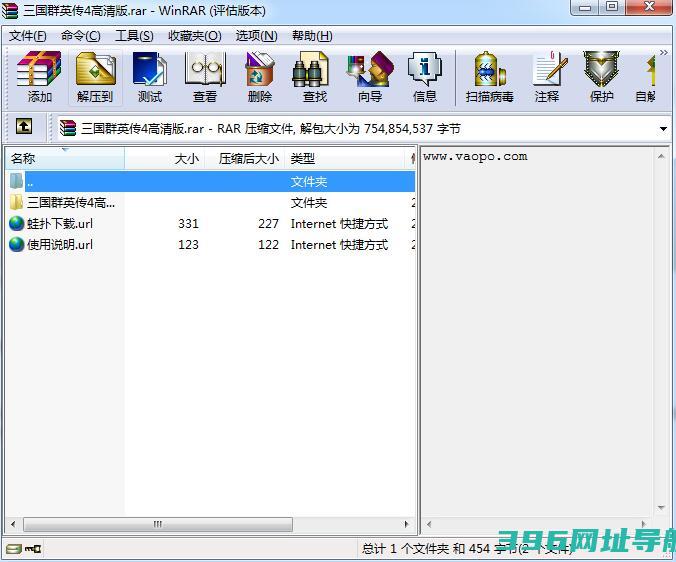Click comment pane scroll-up arrow
The height and width of the screenshot is (562, 676).
click(661, 156)
